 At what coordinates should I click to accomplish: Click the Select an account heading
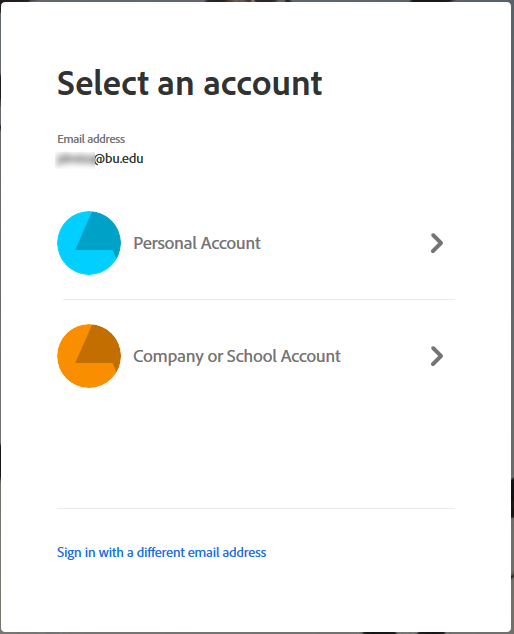tap(190, 83)
